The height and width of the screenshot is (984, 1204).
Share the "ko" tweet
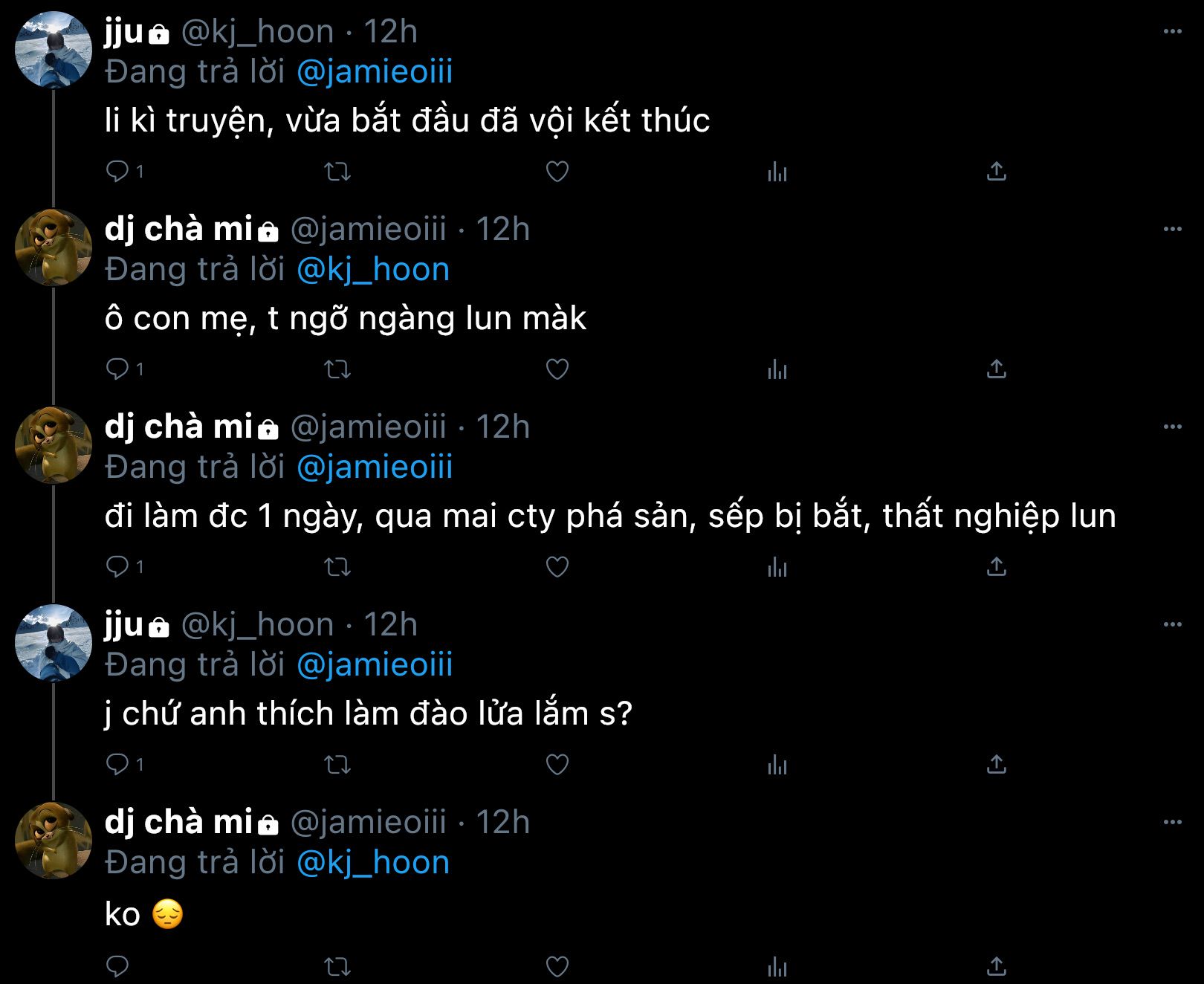coord(996,966)
